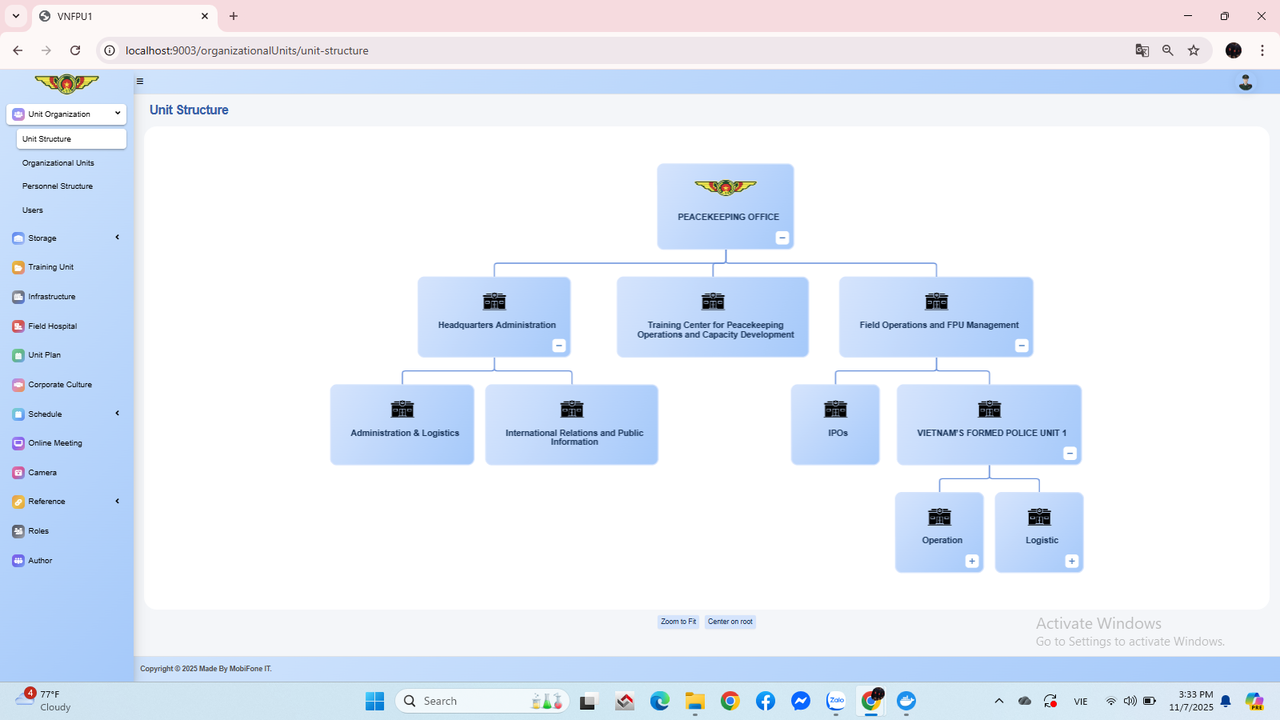The height and width of the screenshot is (720, 1280).
Task: Expand the Logistic node
Action: pos(1071,561)
